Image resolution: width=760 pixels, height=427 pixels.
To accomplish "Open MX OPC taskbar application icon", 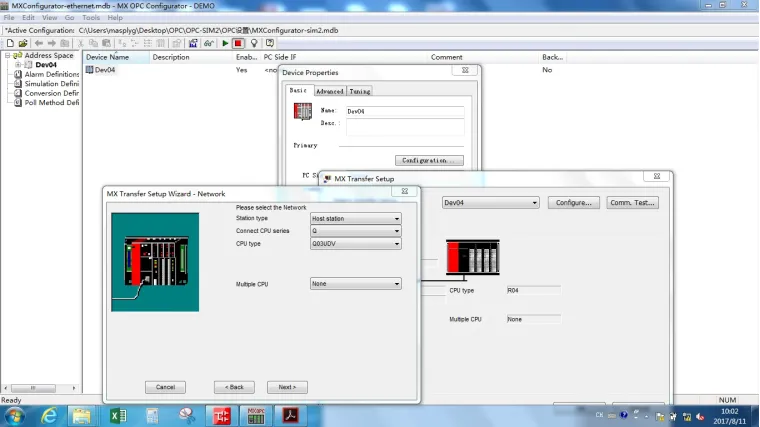I will [256, 416].
